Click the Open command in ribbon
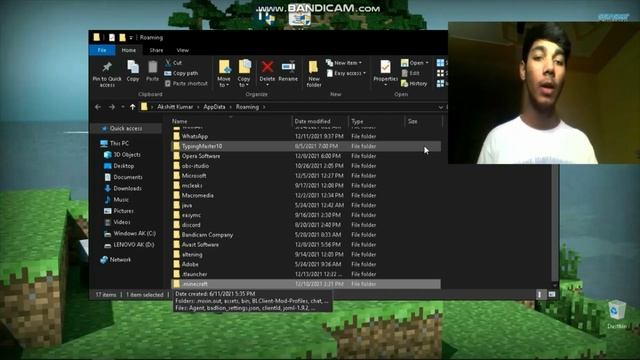The width and height of the screenshot is (640, 360). [x=415, y=63]
